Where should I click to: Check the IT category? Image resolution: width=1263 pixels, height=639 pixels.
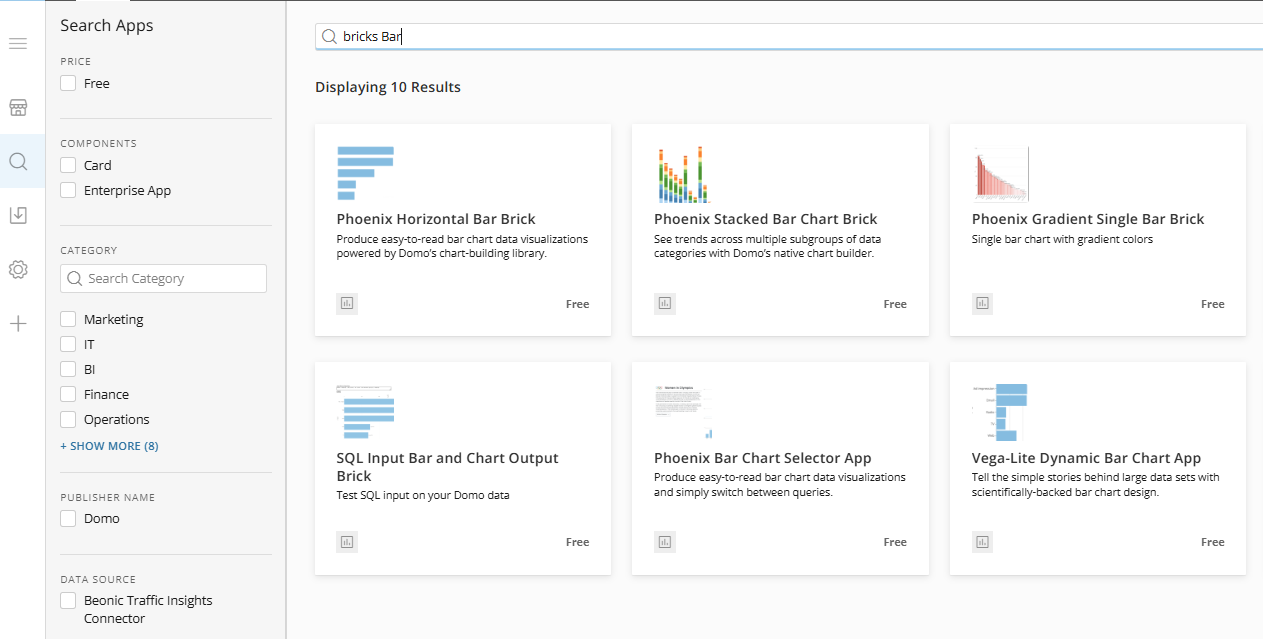coord(68,344)
